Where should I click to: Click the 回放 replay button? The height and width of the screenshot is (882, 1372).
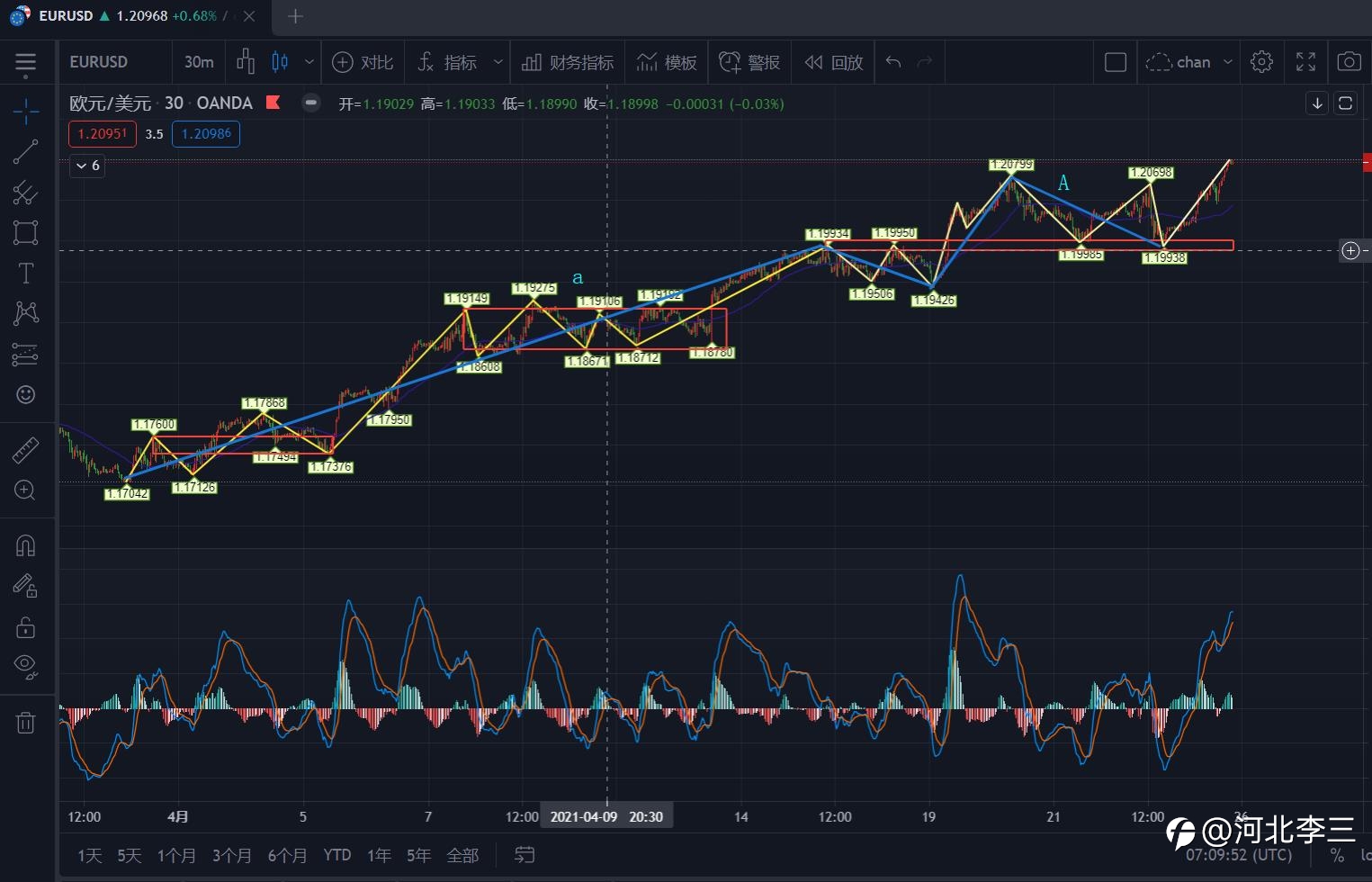pyautogui.click(x=834, y=62)
